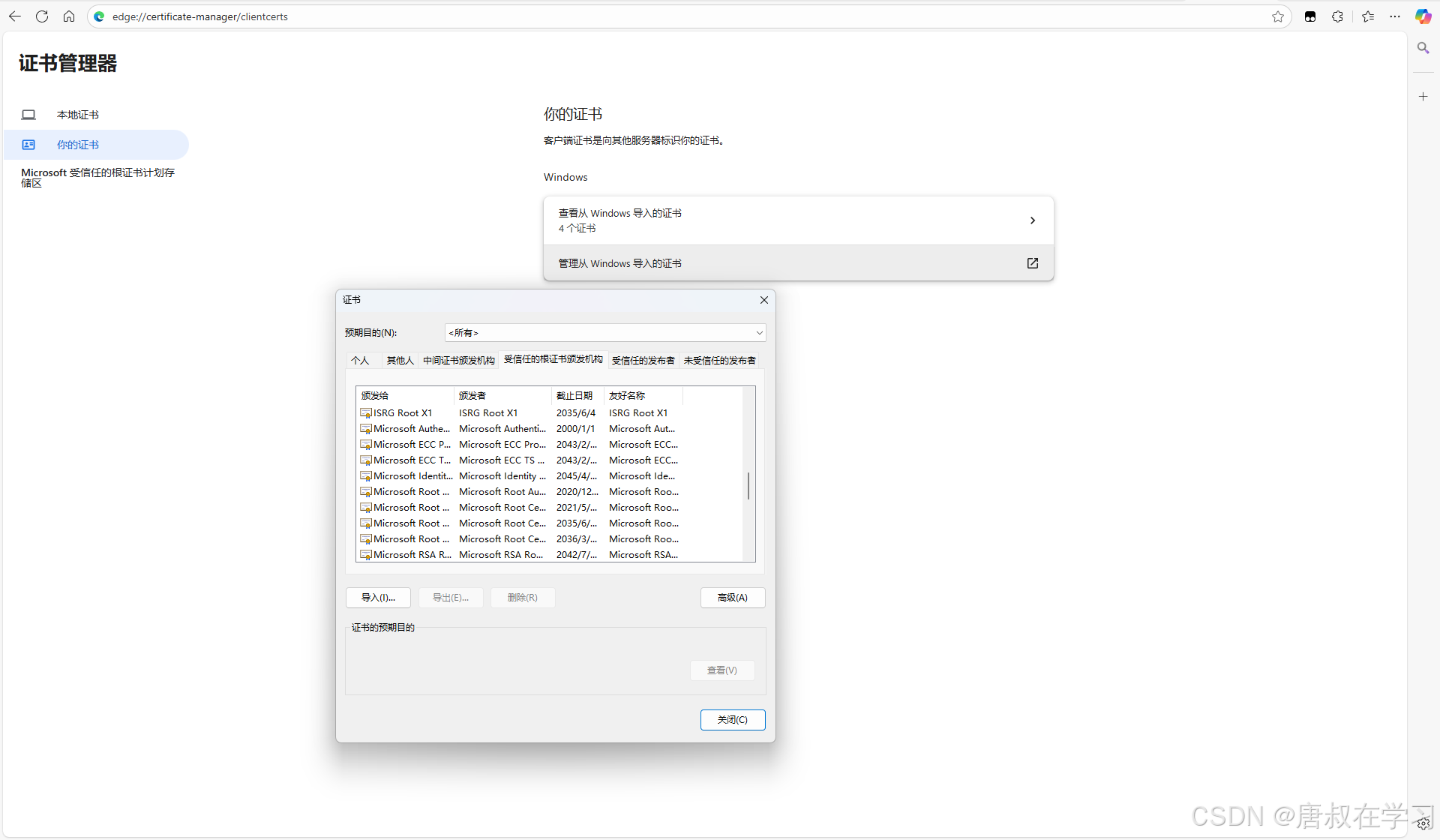
Task: Open the 预期目的 dropdown
Action: click(605, 333)
